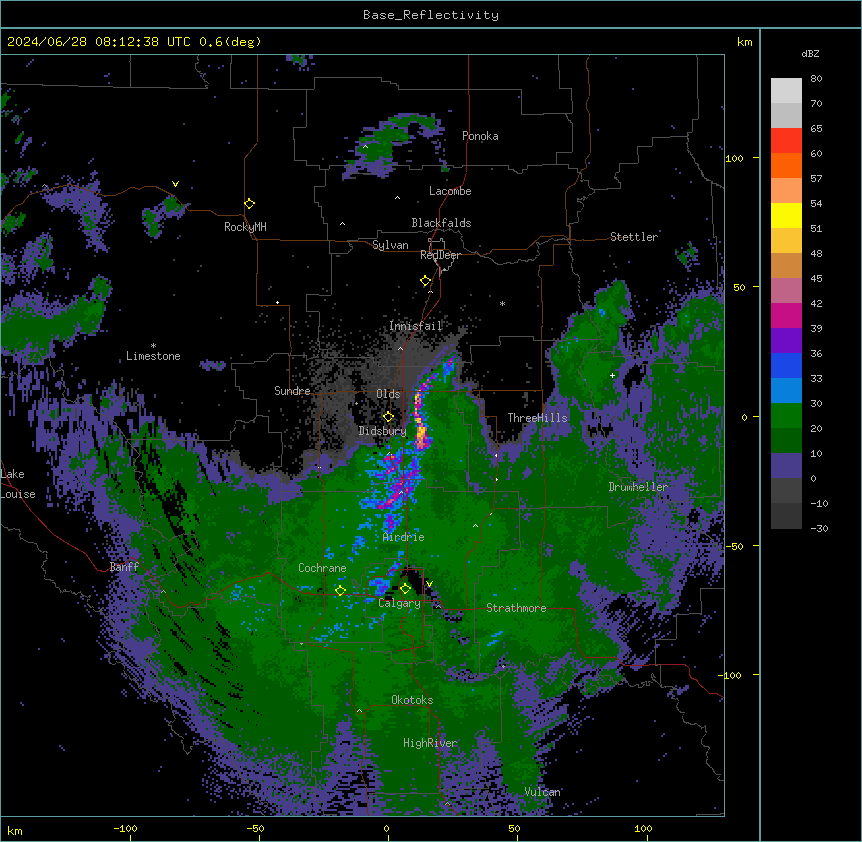Screen dimensions: 862x842
Task: Click the Limestone location label
Action: (153, 356)
